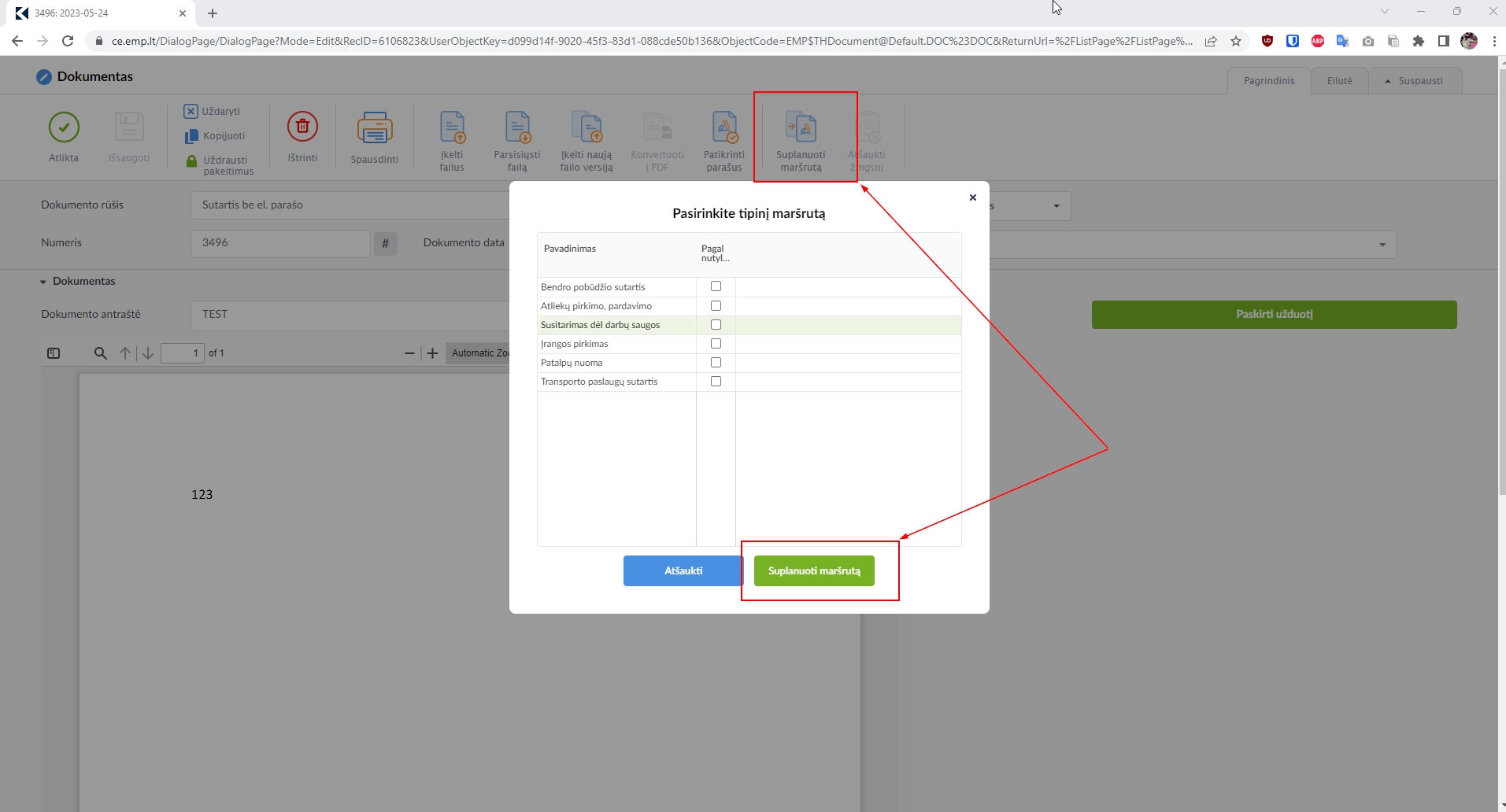Open the PDF viewer search magnifier

click(100, 353)
